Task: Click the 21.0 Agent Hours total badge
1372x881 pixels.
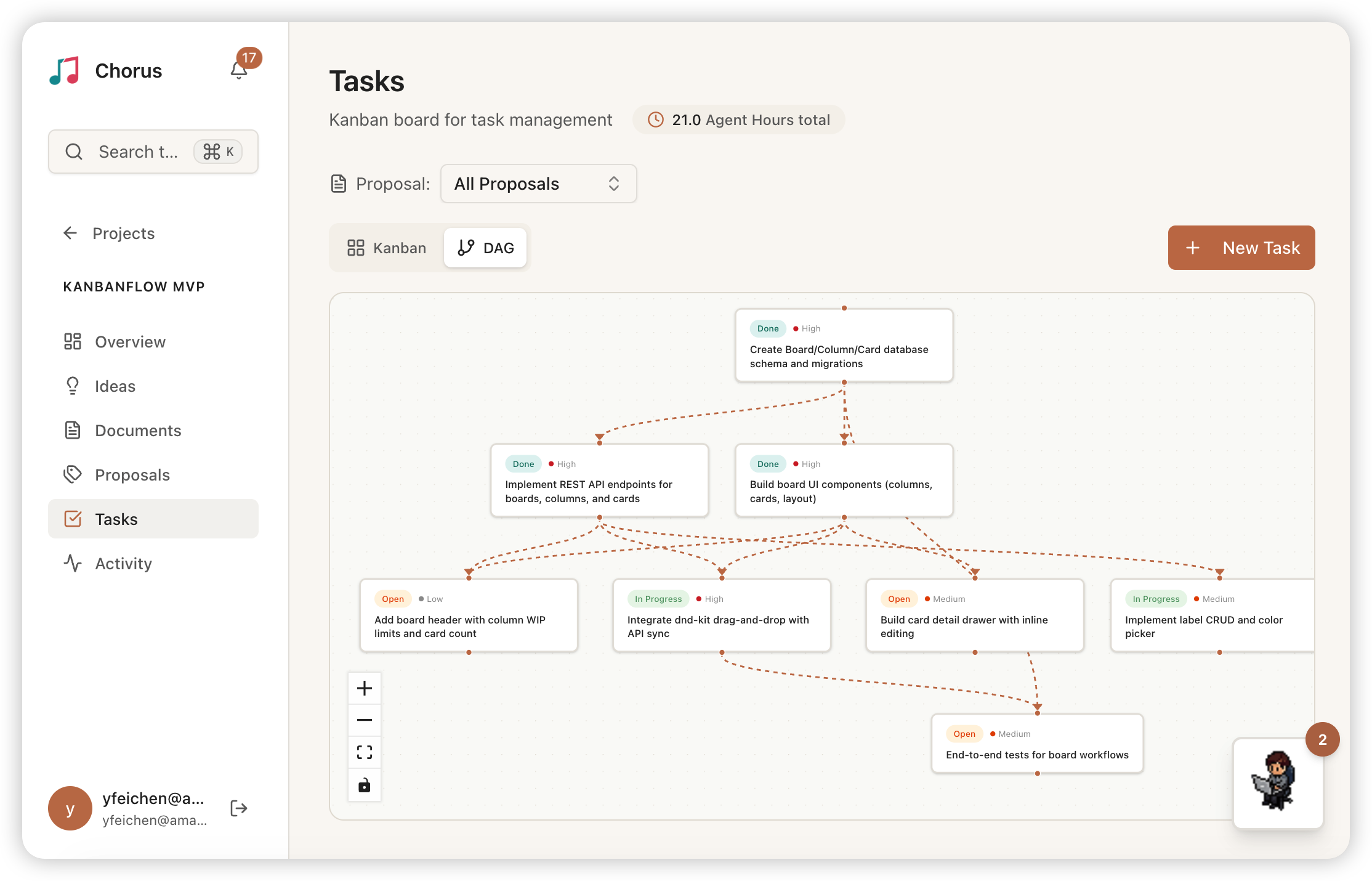Action: [738, 120]
